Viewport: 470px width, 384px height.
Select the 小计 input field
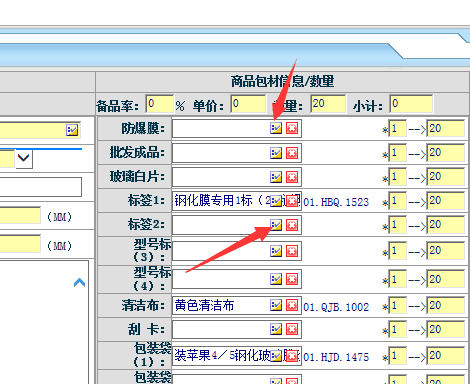coord(411,104)
